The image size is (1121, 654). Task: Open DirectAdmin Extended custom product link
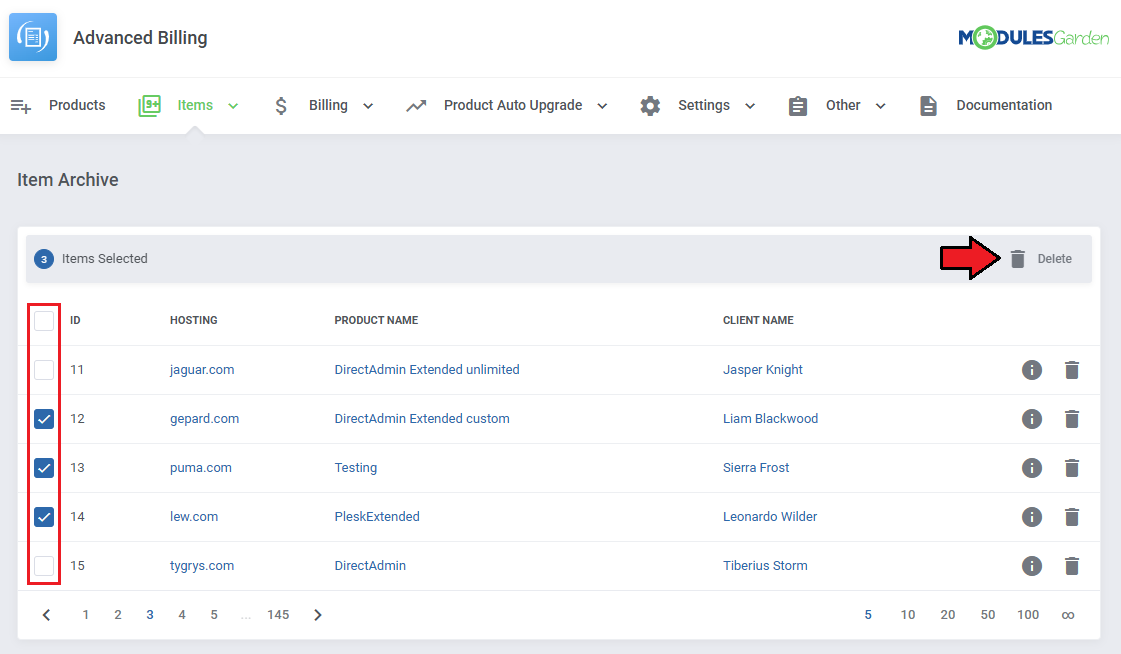click(422, 419)
